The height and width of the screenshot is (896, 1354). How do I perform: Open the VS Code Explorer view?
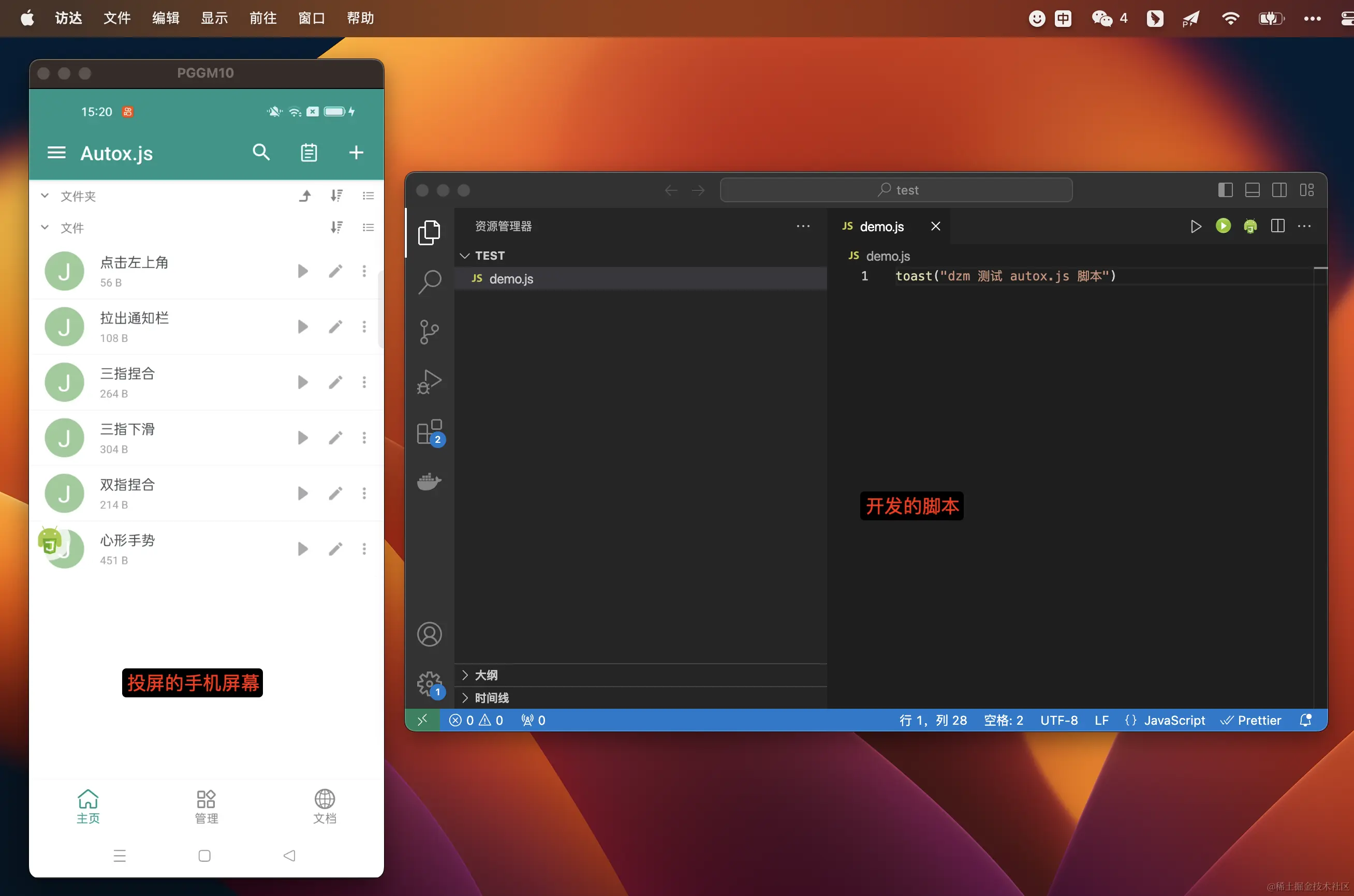pyautogui.click(x=429, y=233)
